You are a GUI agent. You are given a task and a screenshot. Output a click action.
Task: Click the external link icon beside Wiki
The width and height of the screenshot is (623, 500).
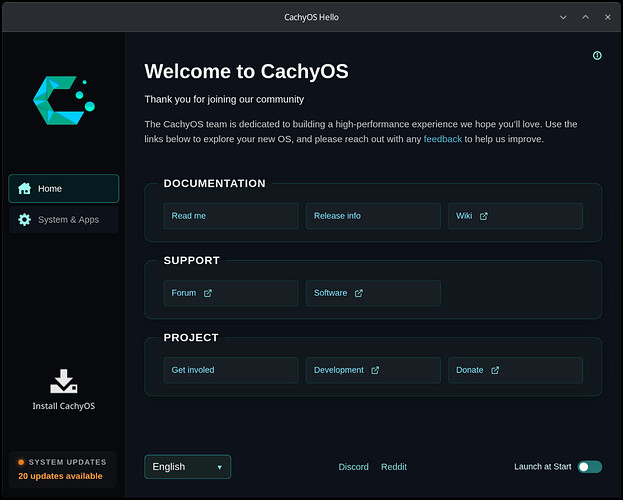click(x=484, y=216)
